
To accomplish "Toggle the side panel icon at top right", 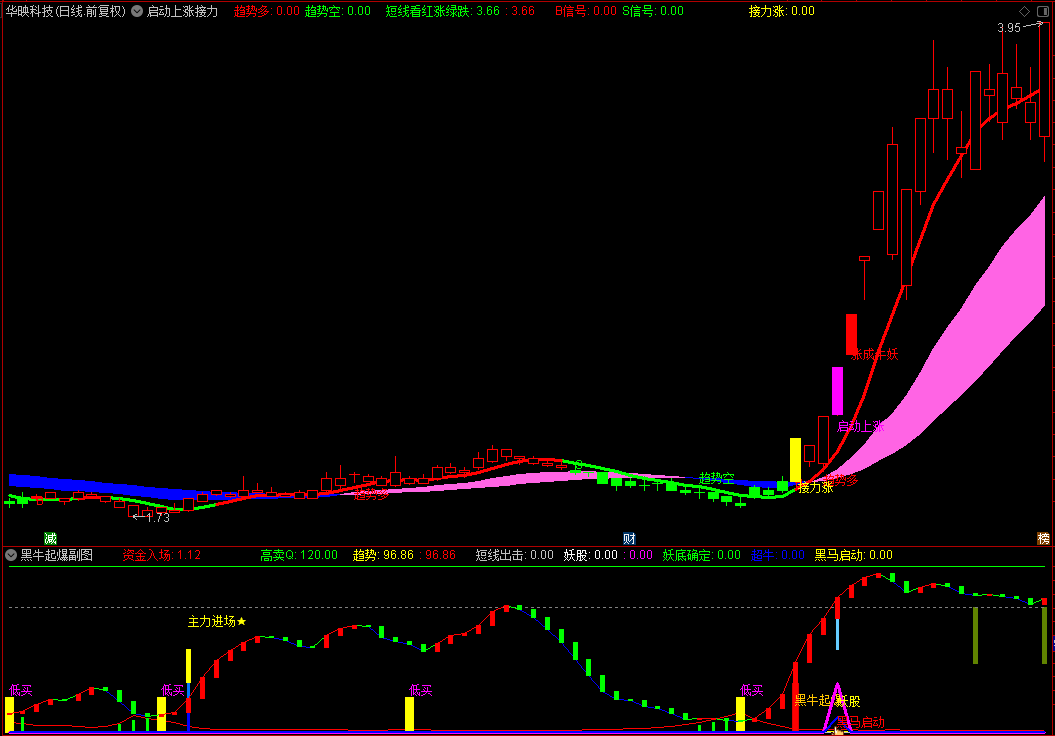I will pyautogui.click(x=1042, y=11).
